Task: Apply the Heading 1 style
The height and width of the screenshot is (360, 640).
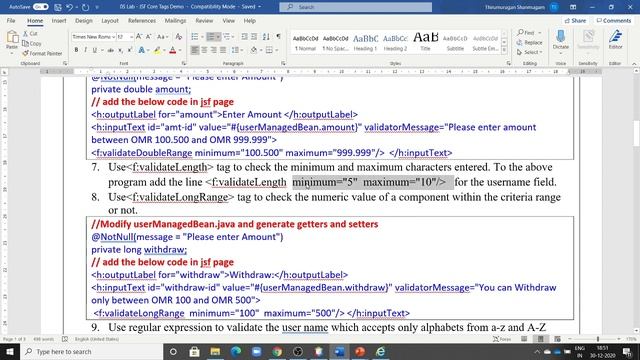Action: coord(365,42)
